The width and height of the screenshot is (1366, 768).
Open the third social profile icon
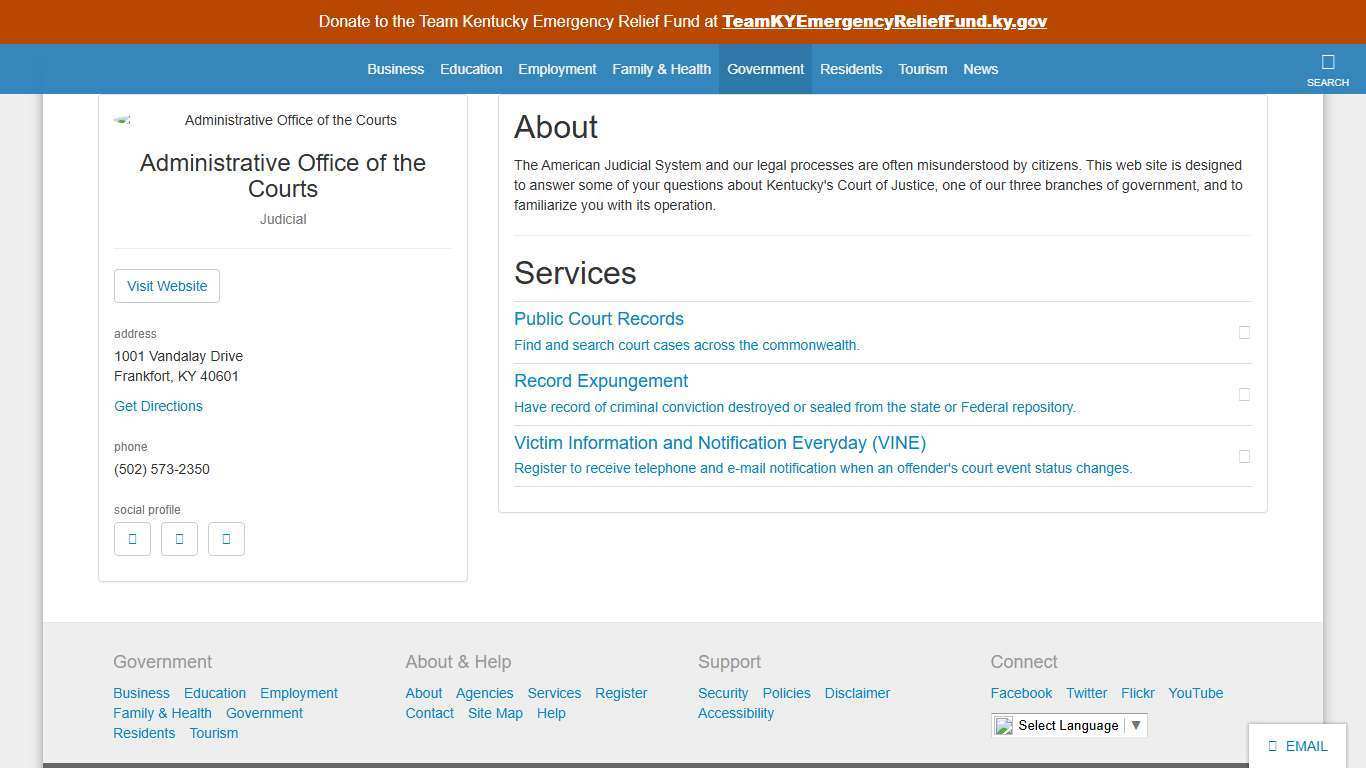[x=226, y=538]
